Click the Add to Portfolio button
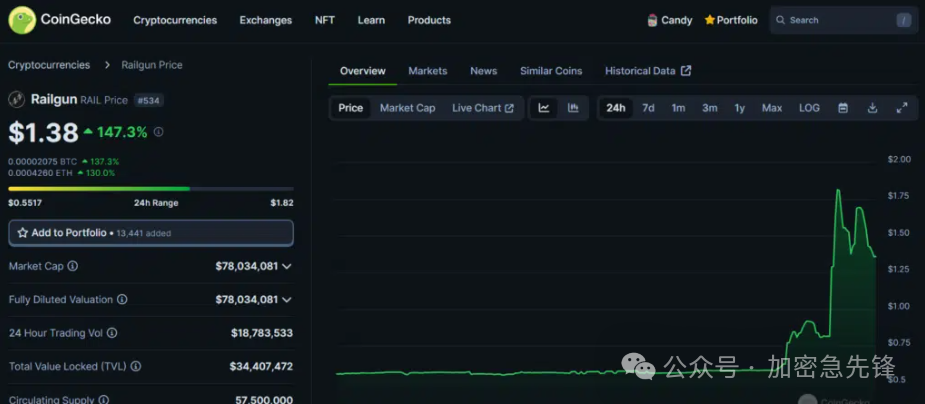 151,233
